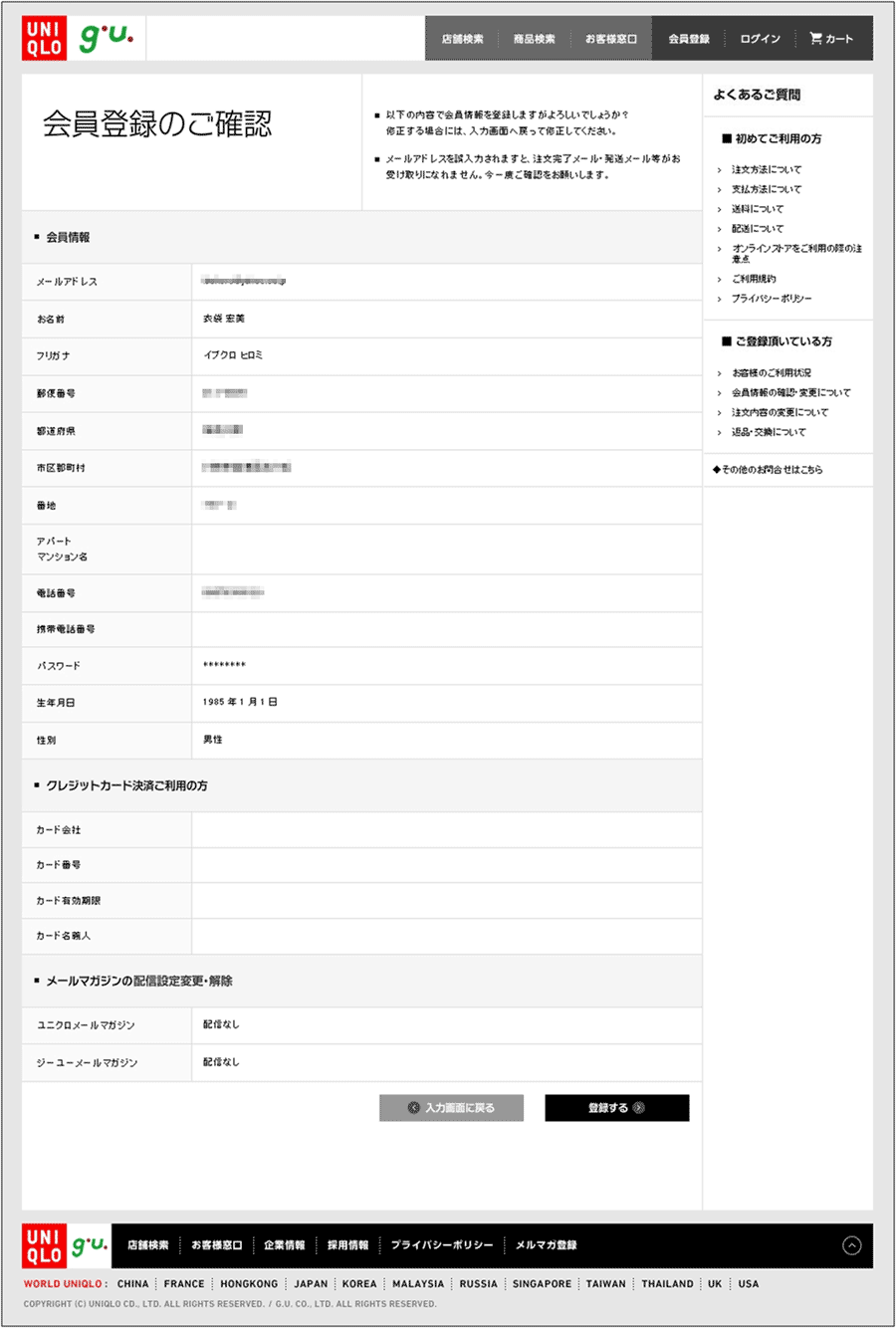Open 会員登録 in the top navigation
The width and height of the screenshot is (896, 1328).
pos(689,39)
